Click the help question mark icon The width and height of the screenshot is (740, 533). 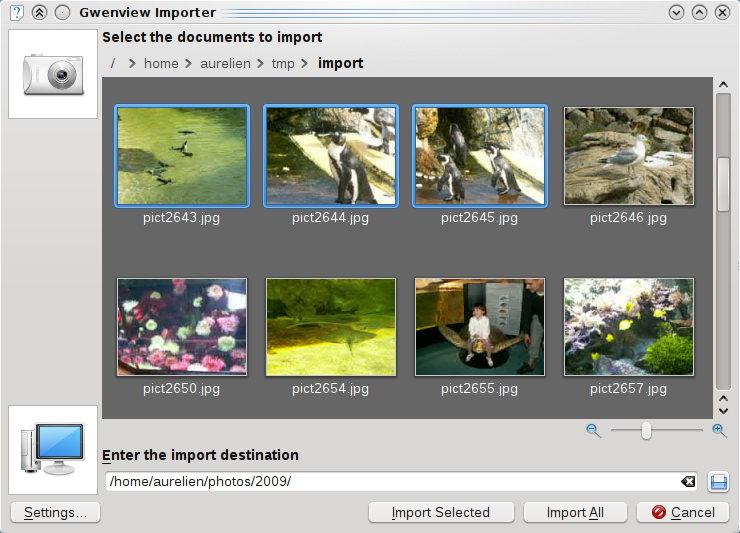pos(17,12)
